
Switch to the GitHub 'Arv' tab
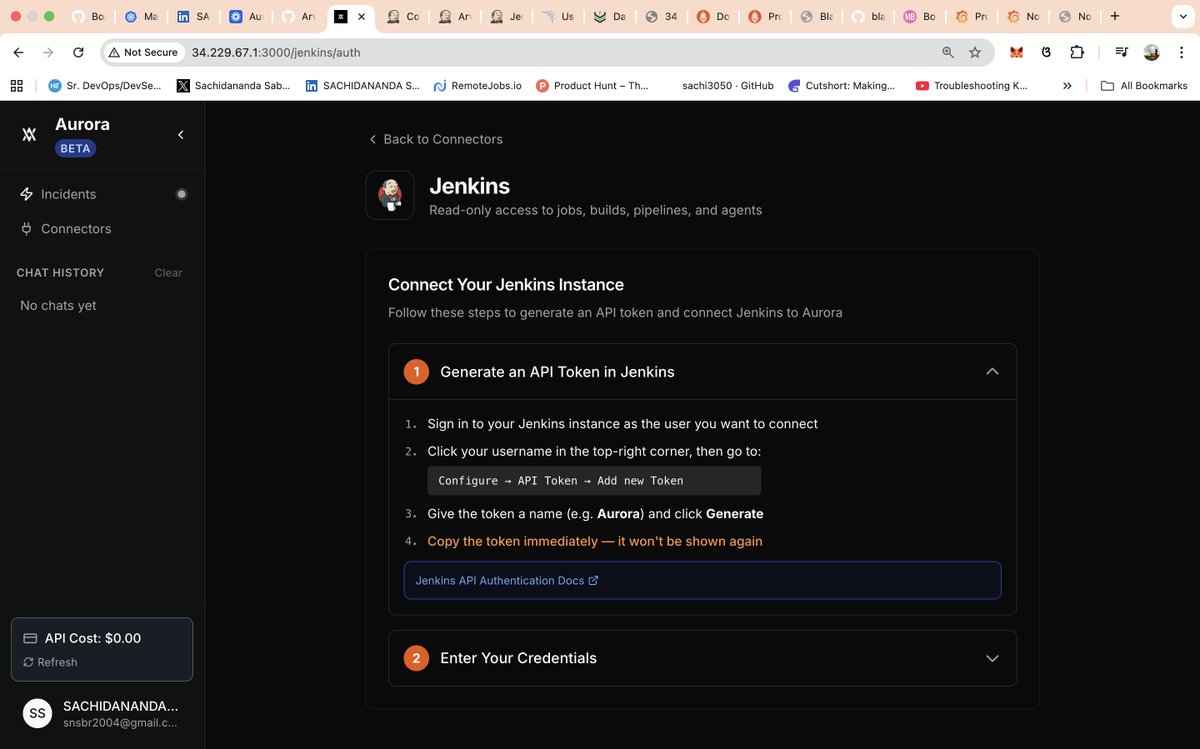click(297, 17)
